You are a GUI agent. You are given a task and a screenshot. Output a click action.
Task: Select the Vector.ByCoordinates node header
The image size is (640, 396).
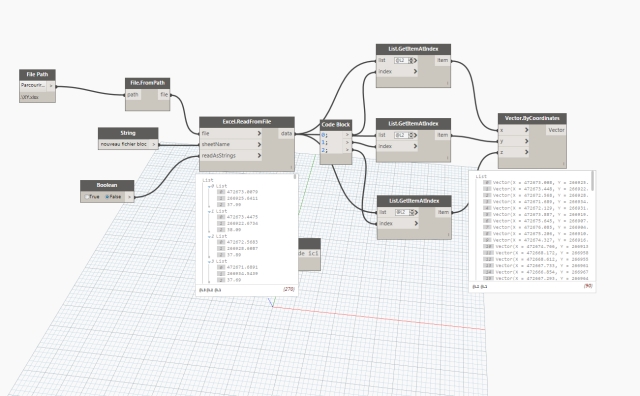pyautogui.click(x=532, y=118)
